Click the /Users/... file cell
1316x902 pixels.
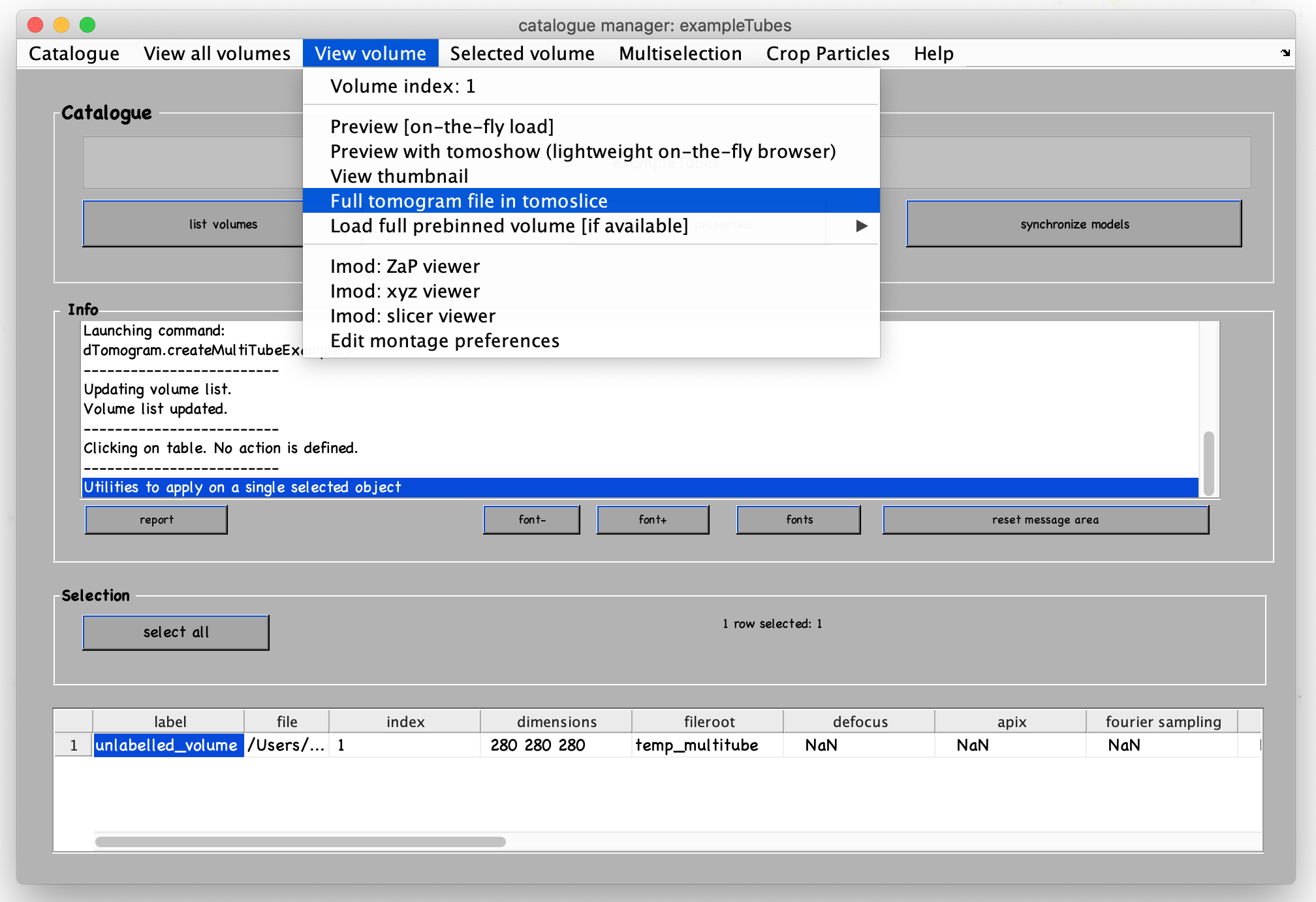point(287,745)
